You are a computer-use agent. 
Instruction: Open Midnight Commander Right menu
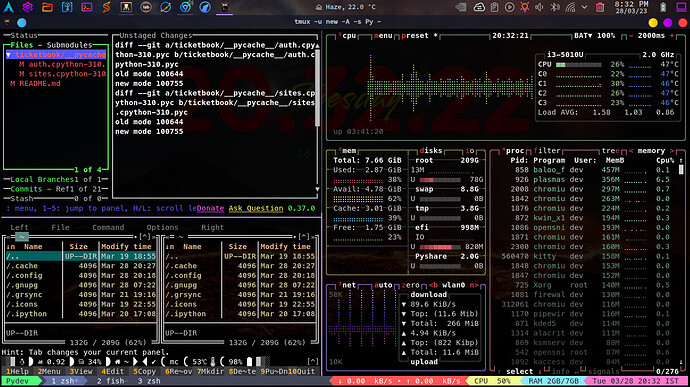tap(213, 228)
